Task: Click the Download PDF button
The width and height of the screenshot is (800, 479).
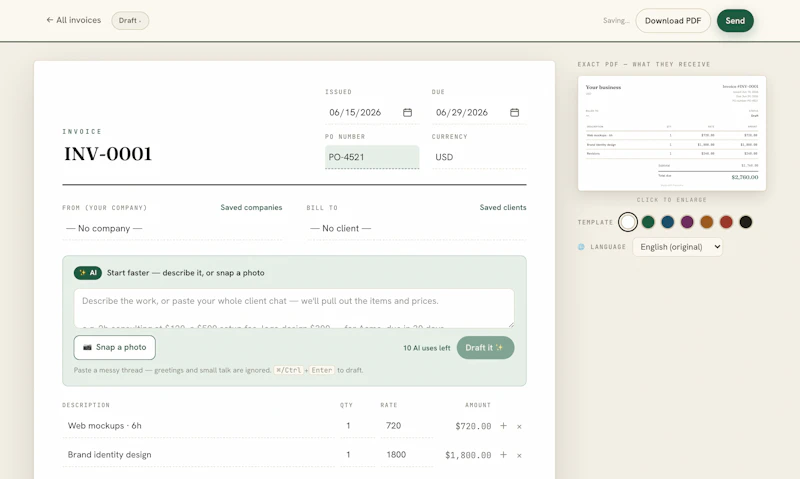Action: pos(673,20)
